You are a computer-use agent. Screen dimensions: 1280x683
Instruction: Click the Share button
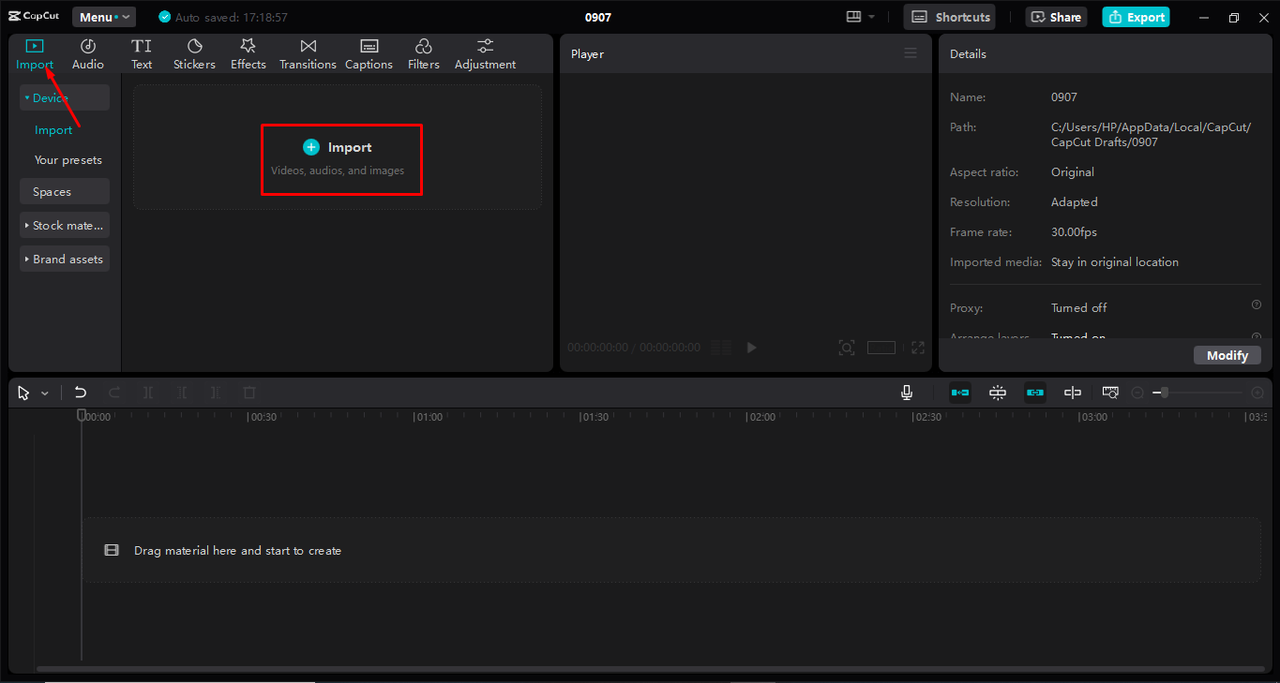click(1056, 17)
